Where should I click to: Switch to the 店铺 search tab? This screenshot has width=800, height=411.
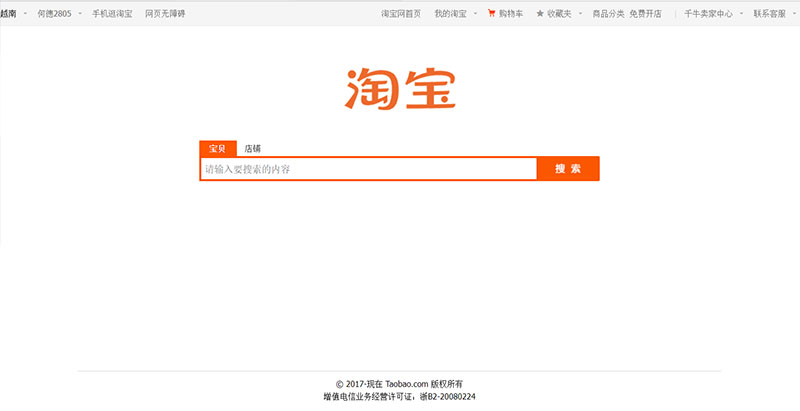pos(252,148)
